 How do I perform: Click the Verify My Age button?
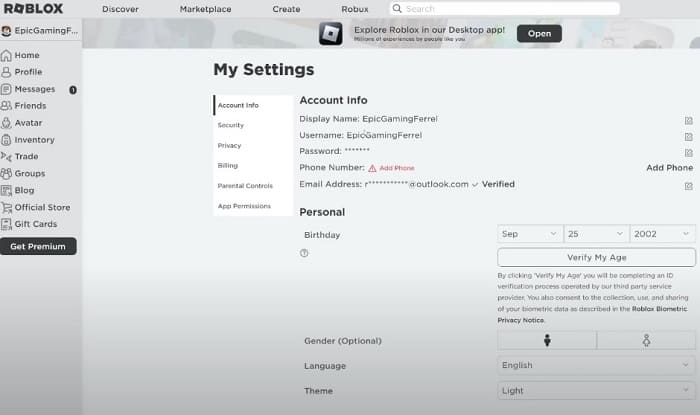coord(596,257)
